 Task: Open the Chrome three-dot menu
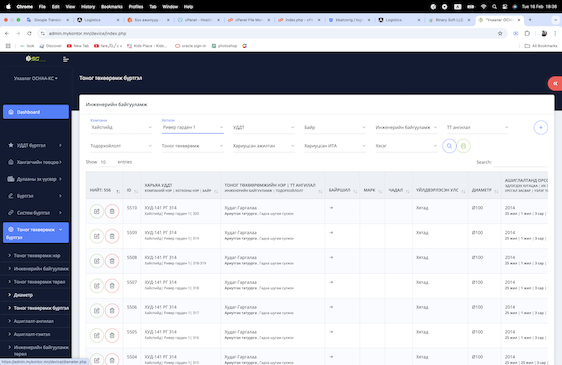555,33
